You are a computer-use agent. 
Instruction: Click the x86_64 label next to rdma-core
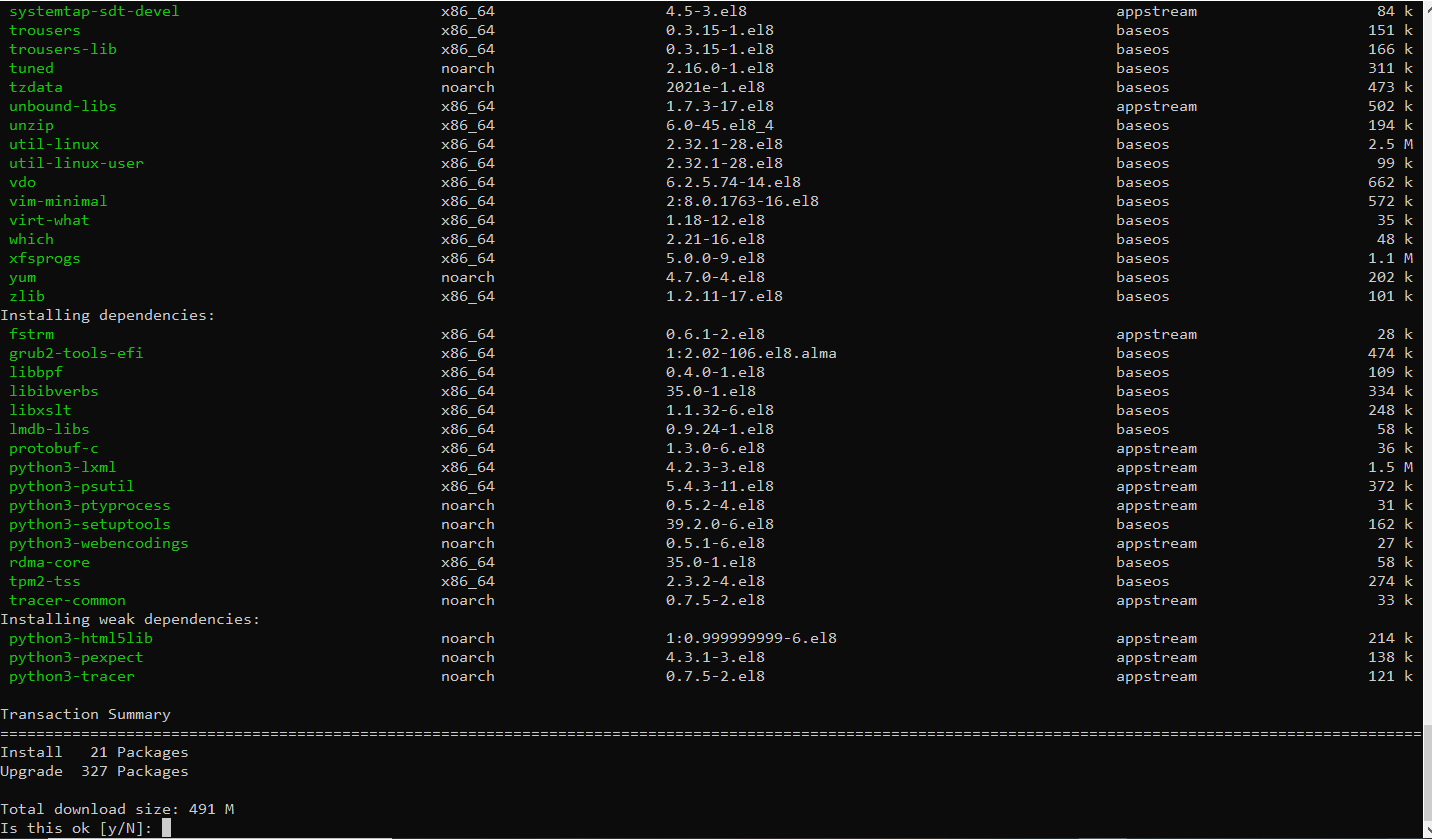click(x=467, y=562)
